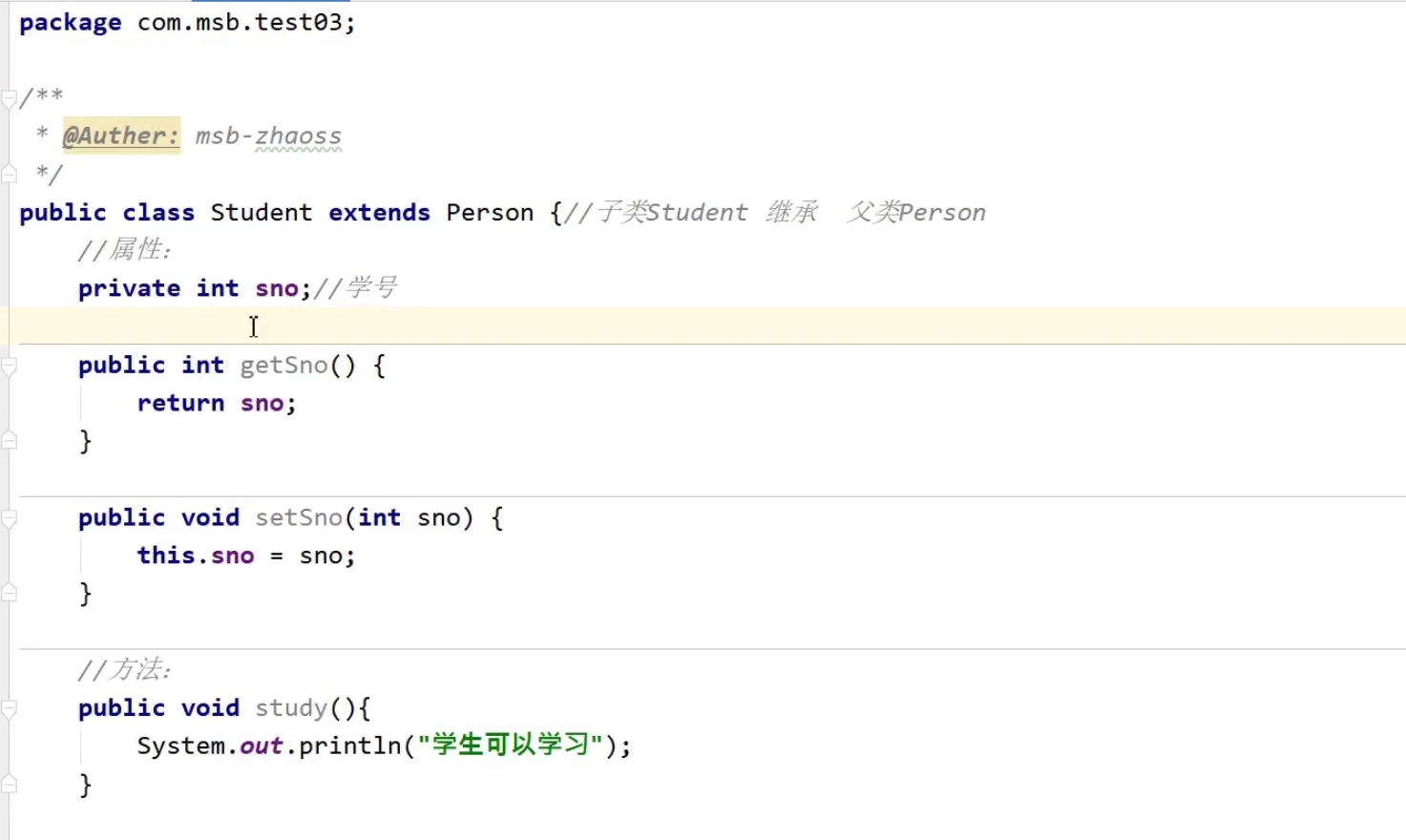Click the study method name
Image resolution: width=1406 pixels, height=840 pixels.
(x=291, y=708)
